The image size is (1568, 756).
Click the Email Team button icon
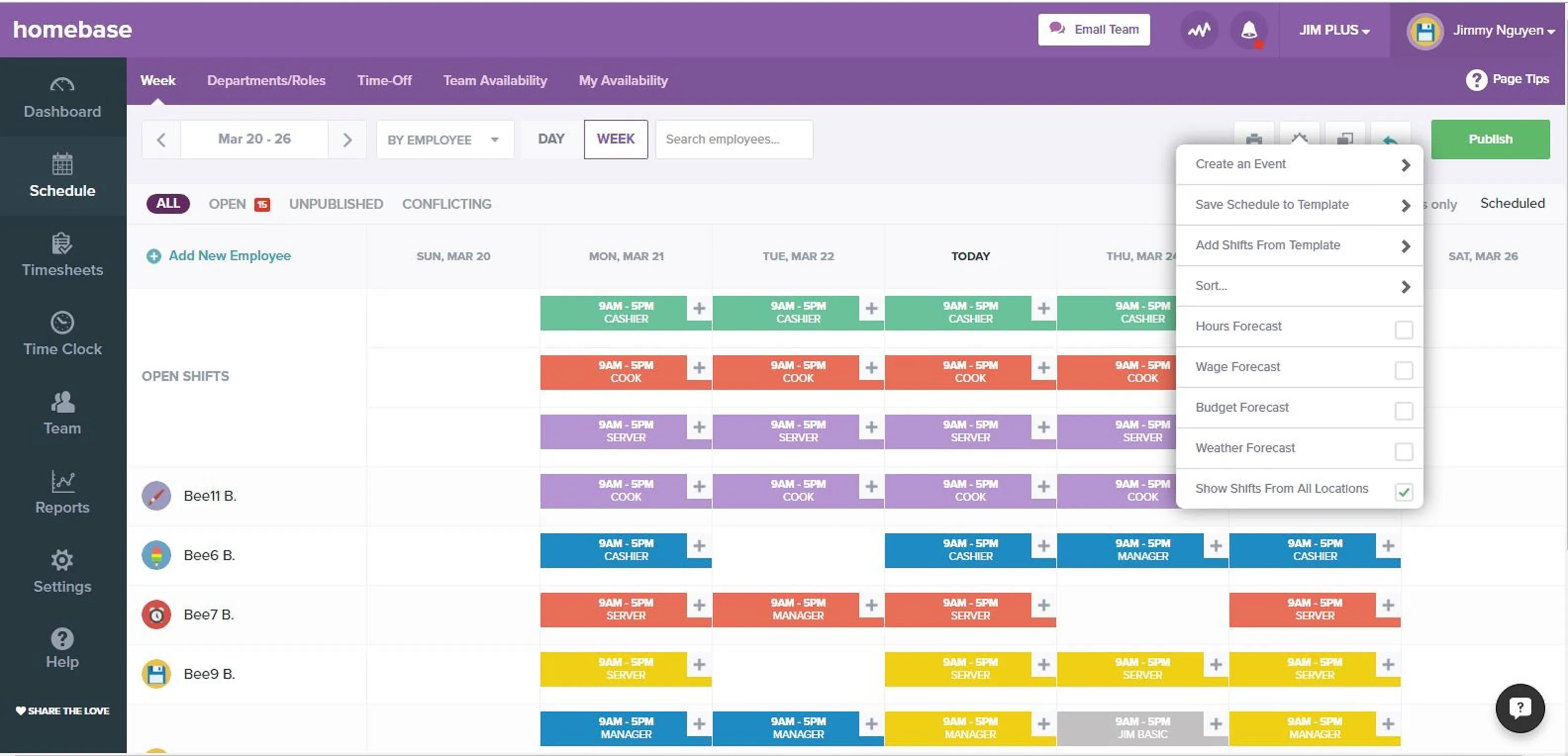pos(1057,29)
